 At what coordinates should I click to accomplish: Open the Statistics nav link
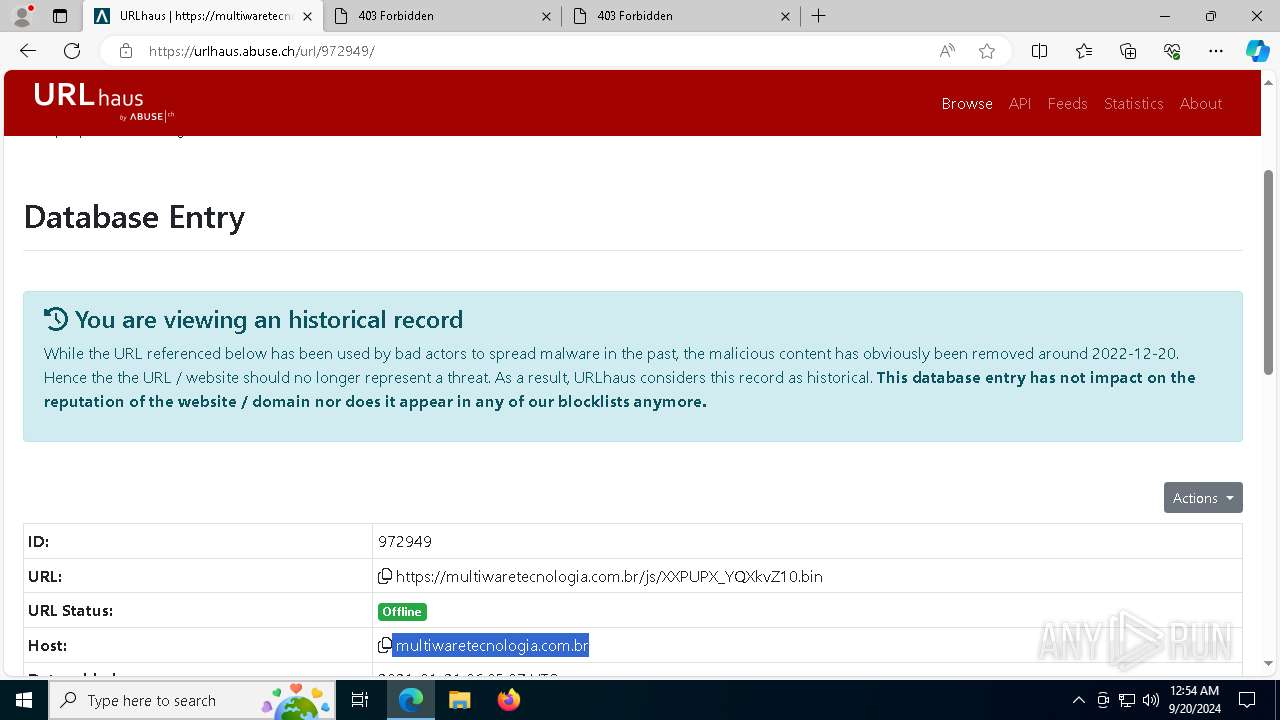(x=1133, y=104)
